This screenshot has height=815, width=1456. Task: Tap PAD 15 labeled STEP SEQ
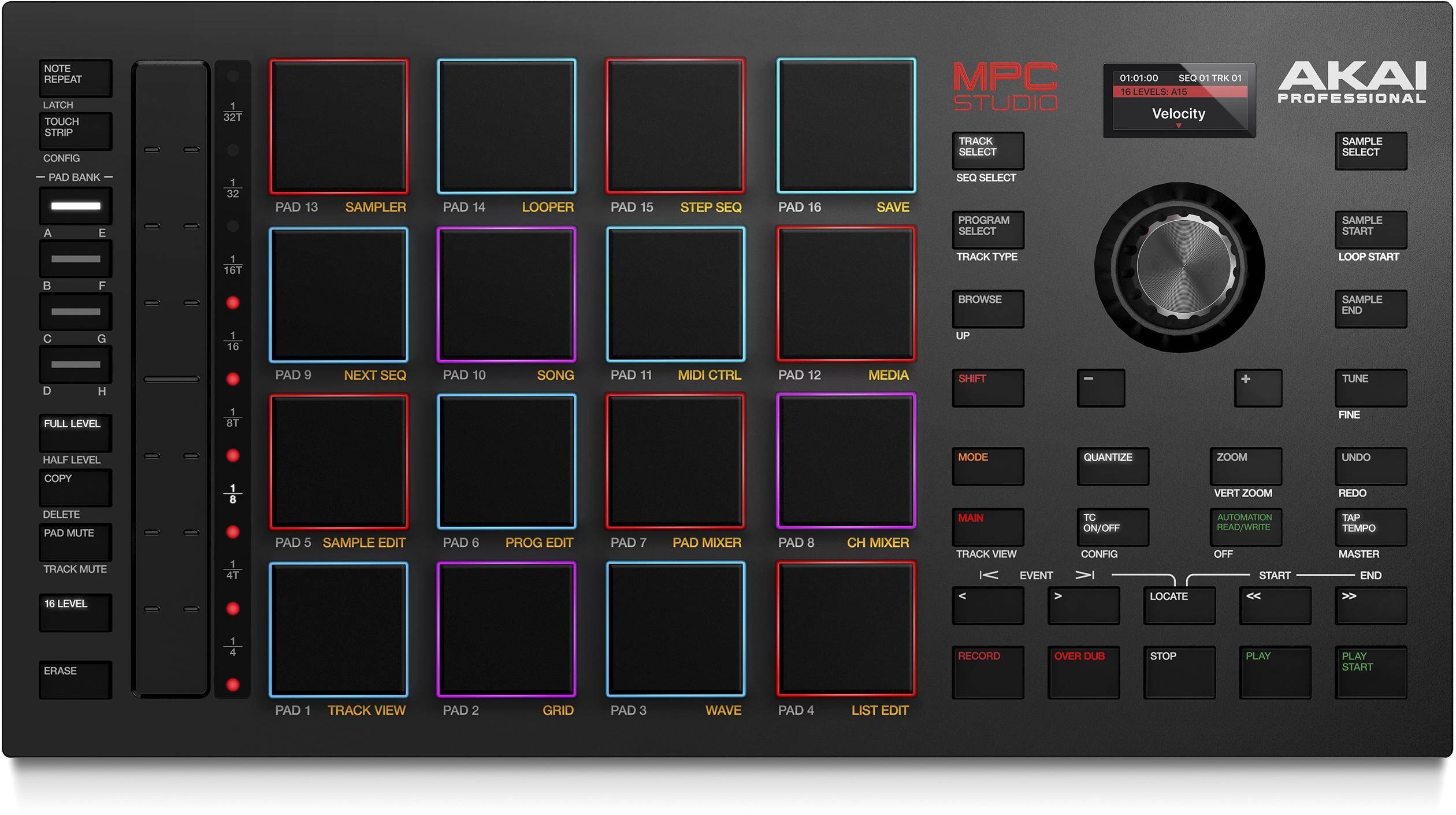[x=675, y=127]
